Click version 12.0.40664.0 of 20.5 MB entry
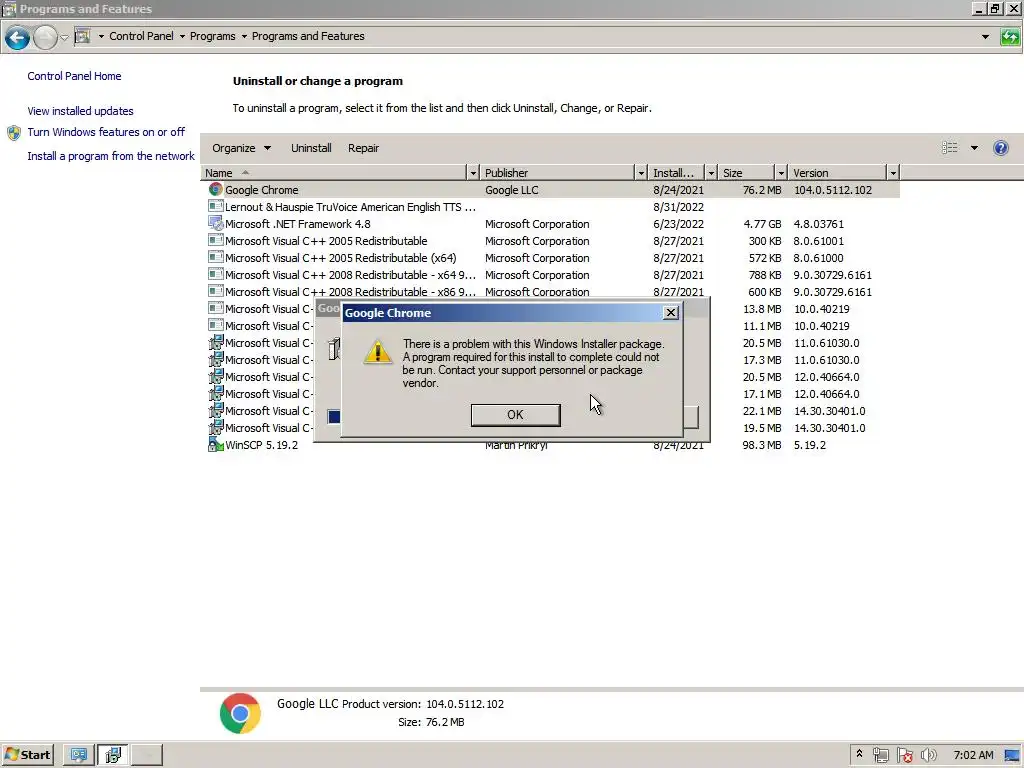Image resolution: width=1024 pixels, height=768 pixels. 826,377
